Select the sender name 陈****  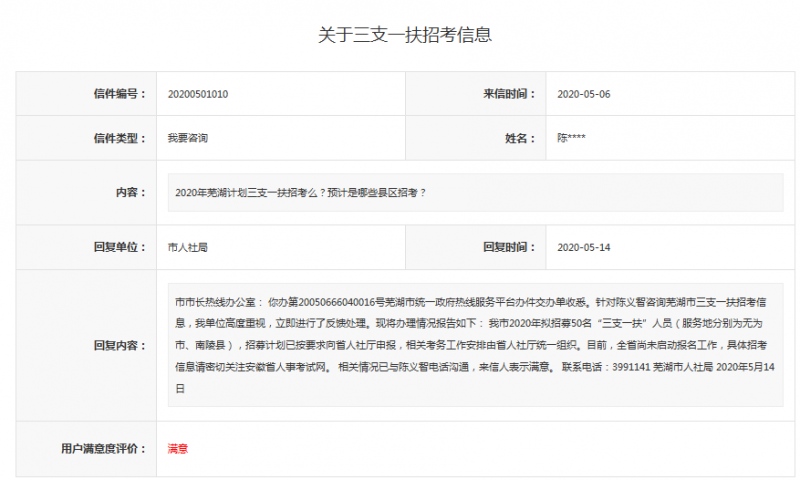[x=571, y=138]
